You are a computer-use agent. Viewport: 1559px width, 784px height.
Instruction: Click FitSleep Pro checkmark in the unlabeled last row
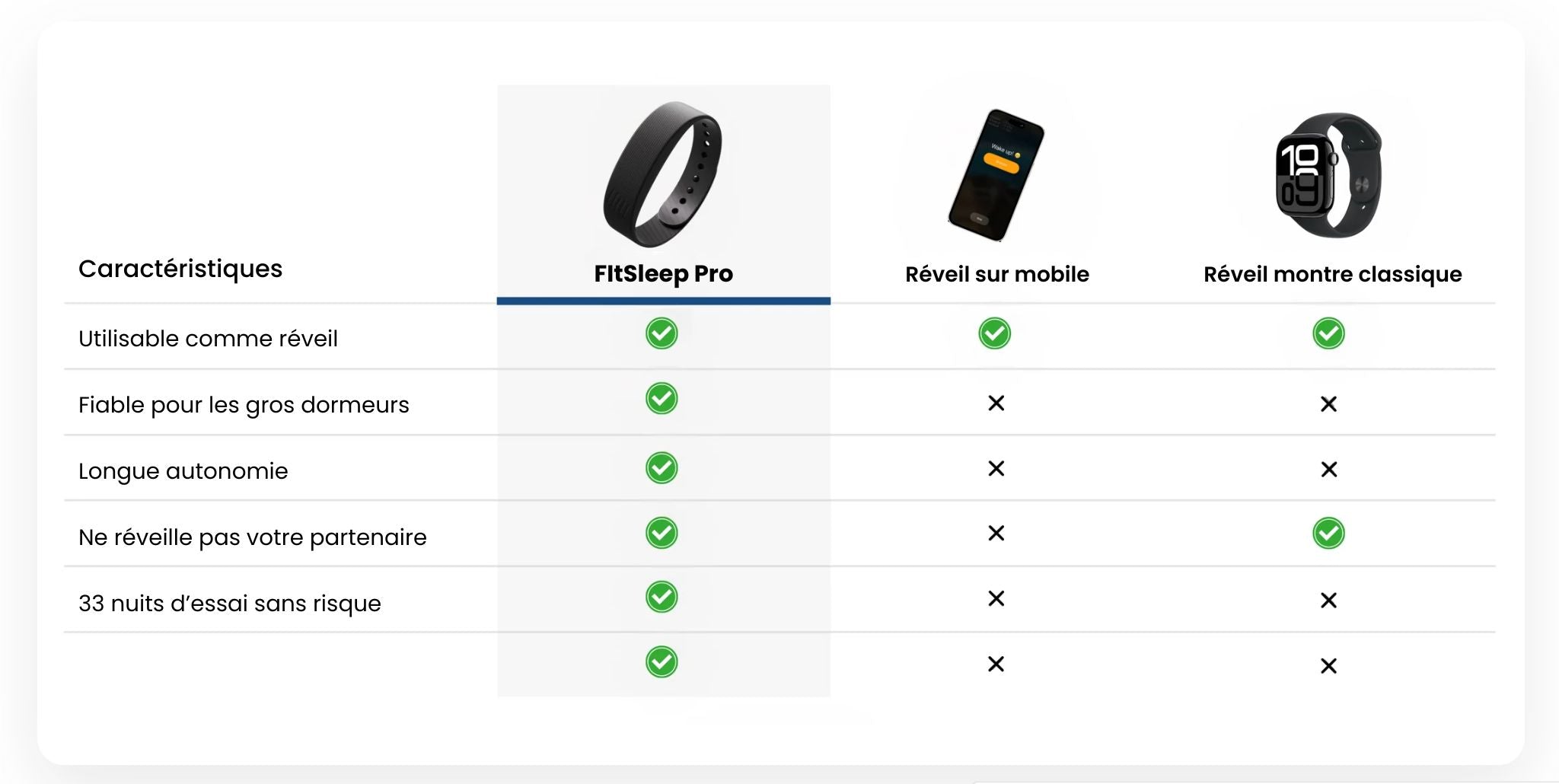tap(662, 662)
